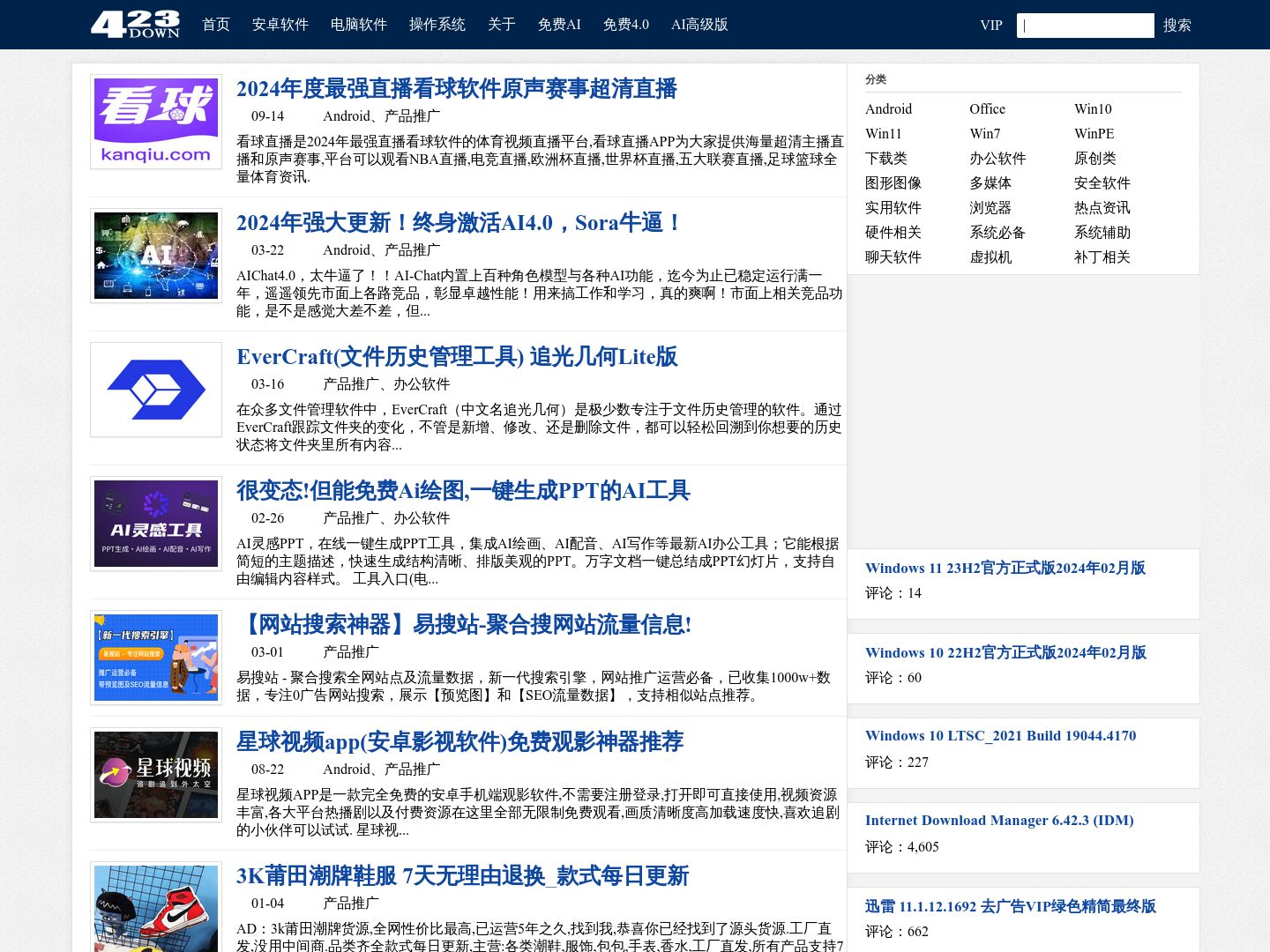Click the Android tag under 看球 article
The width and height of the screenshot is (1270, 952).
click(x=347, y=116)
